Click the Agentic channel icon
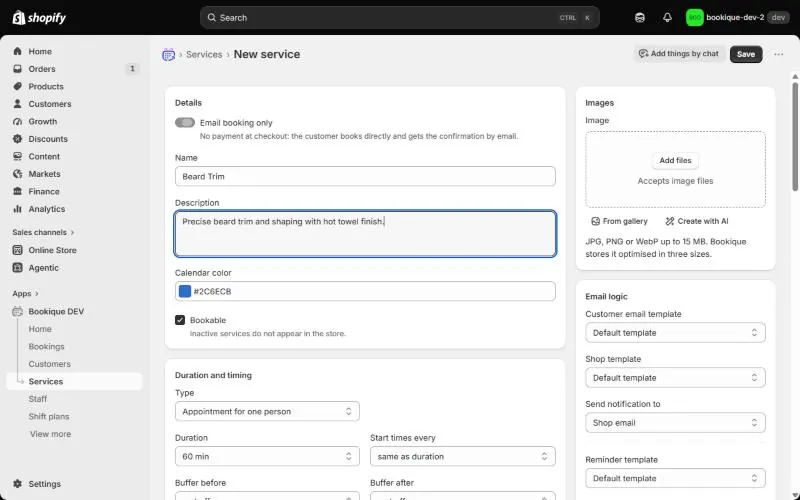The image size is (800, 500). click(x=18, y=267)
